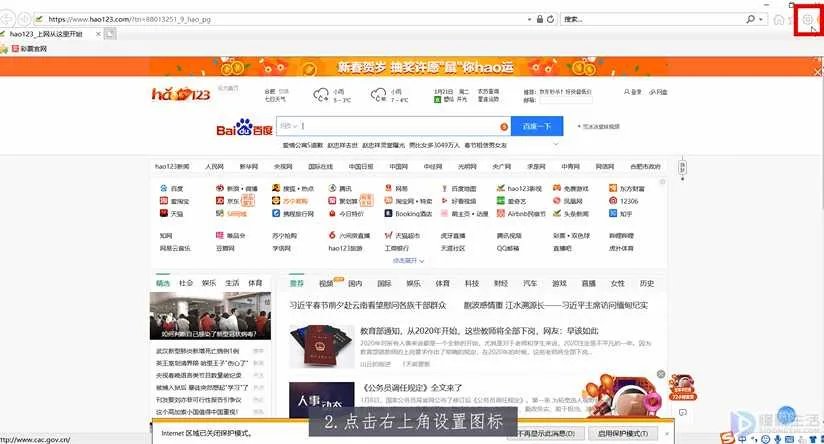Switch to the 汽车 feed tab
This screenshot has width=824, height=444.
pyautogui.click(x=530, y=283)
